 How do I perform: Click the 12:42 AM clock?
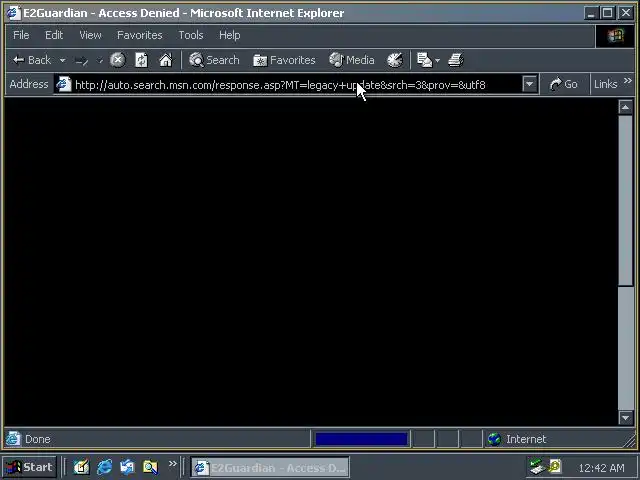point(602,468)
